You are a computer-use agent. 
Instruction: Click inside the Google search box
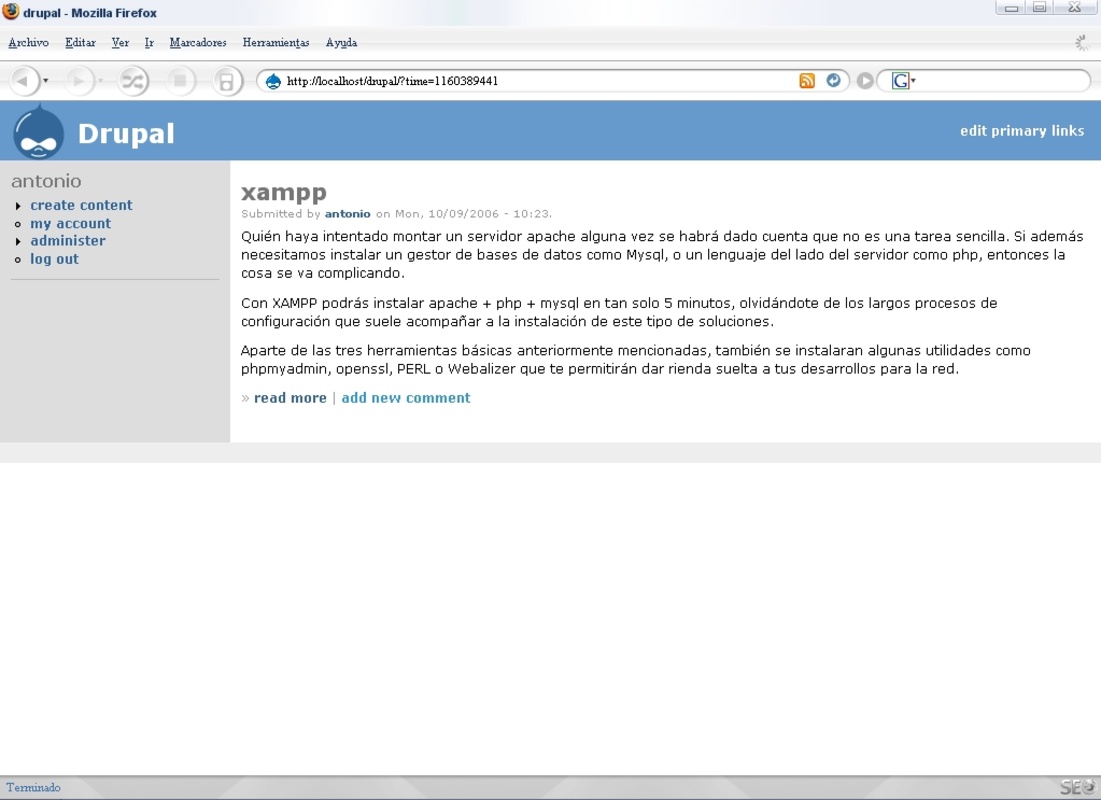1000,81
